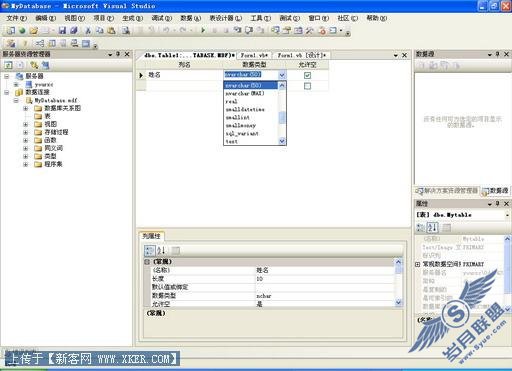Click the Properties Window toolbar icon

pyautogui.click(x=287, y=31)
